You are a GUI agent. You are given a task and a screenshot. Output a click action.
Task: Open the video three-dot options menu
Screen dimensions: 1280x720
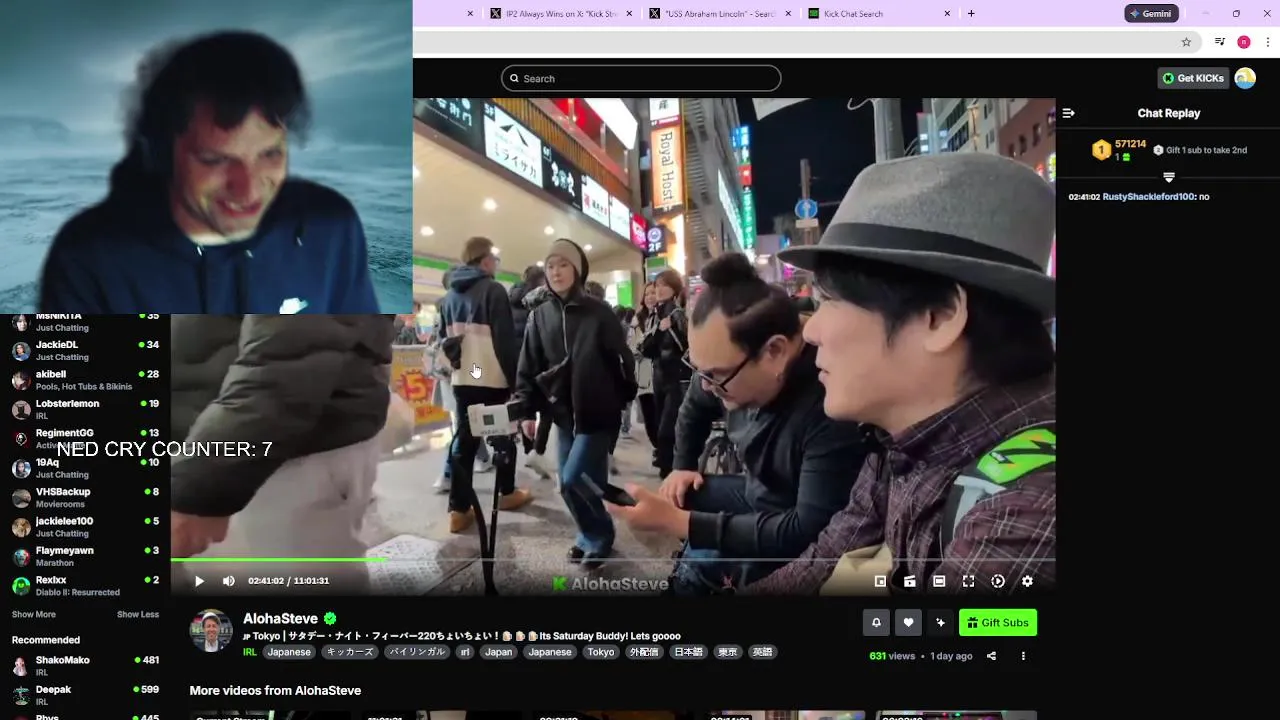pos(1023,656)
